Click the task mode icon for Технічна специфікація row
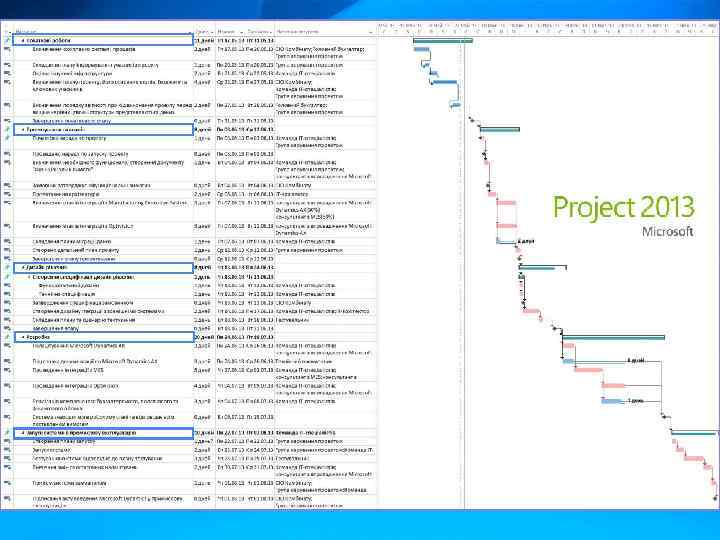The height and width of the screenshot is (540, 720). point(7,294)
